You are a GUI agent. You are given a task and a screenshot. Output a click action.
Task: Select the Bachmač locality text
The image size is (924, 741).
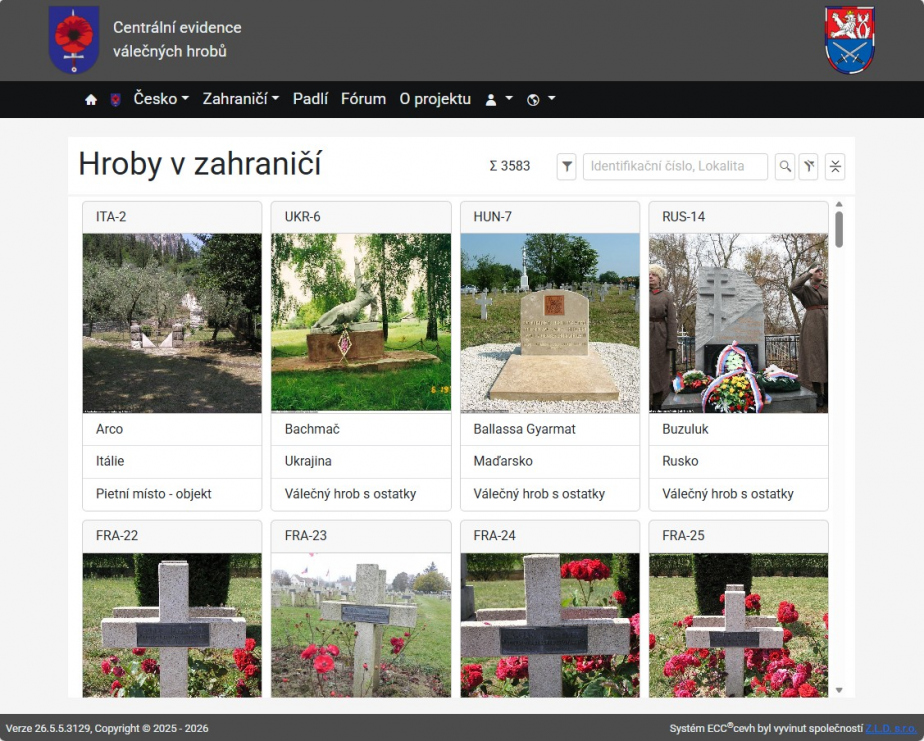coord(312,429)
